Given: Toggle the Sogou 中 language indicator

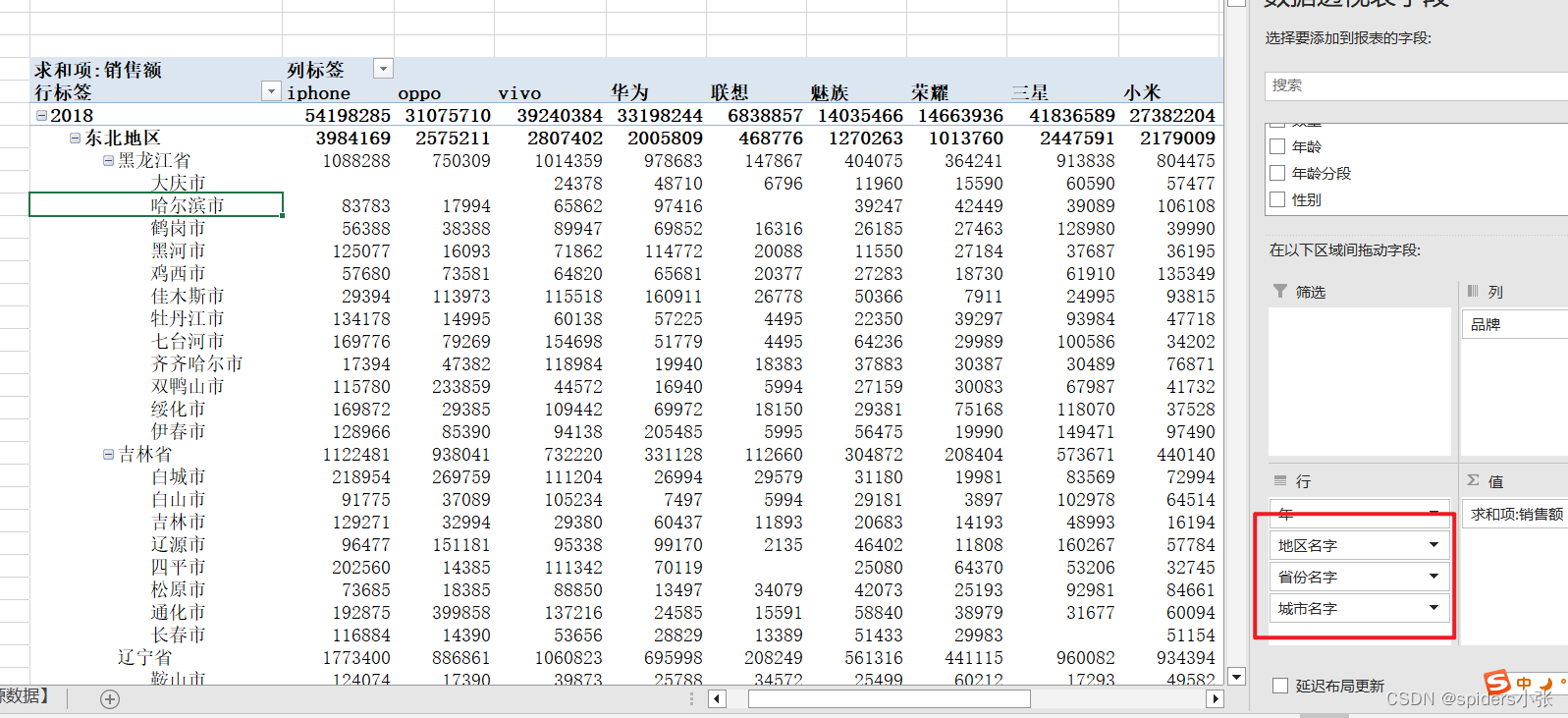Looking at the screenshot, I should (1524, 684).
